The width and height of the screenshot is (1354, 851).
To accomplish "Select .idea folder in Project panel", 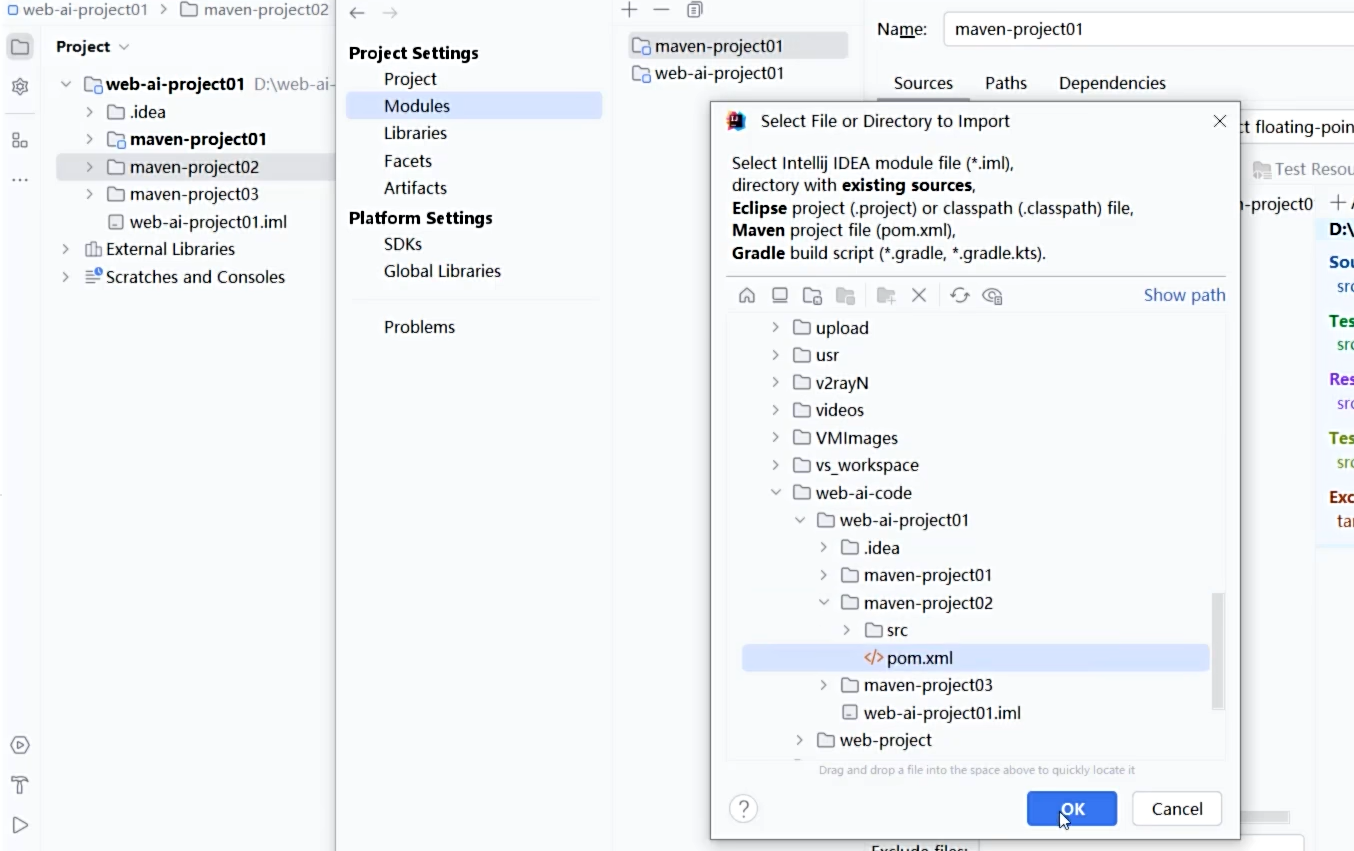I will [147, 112].
